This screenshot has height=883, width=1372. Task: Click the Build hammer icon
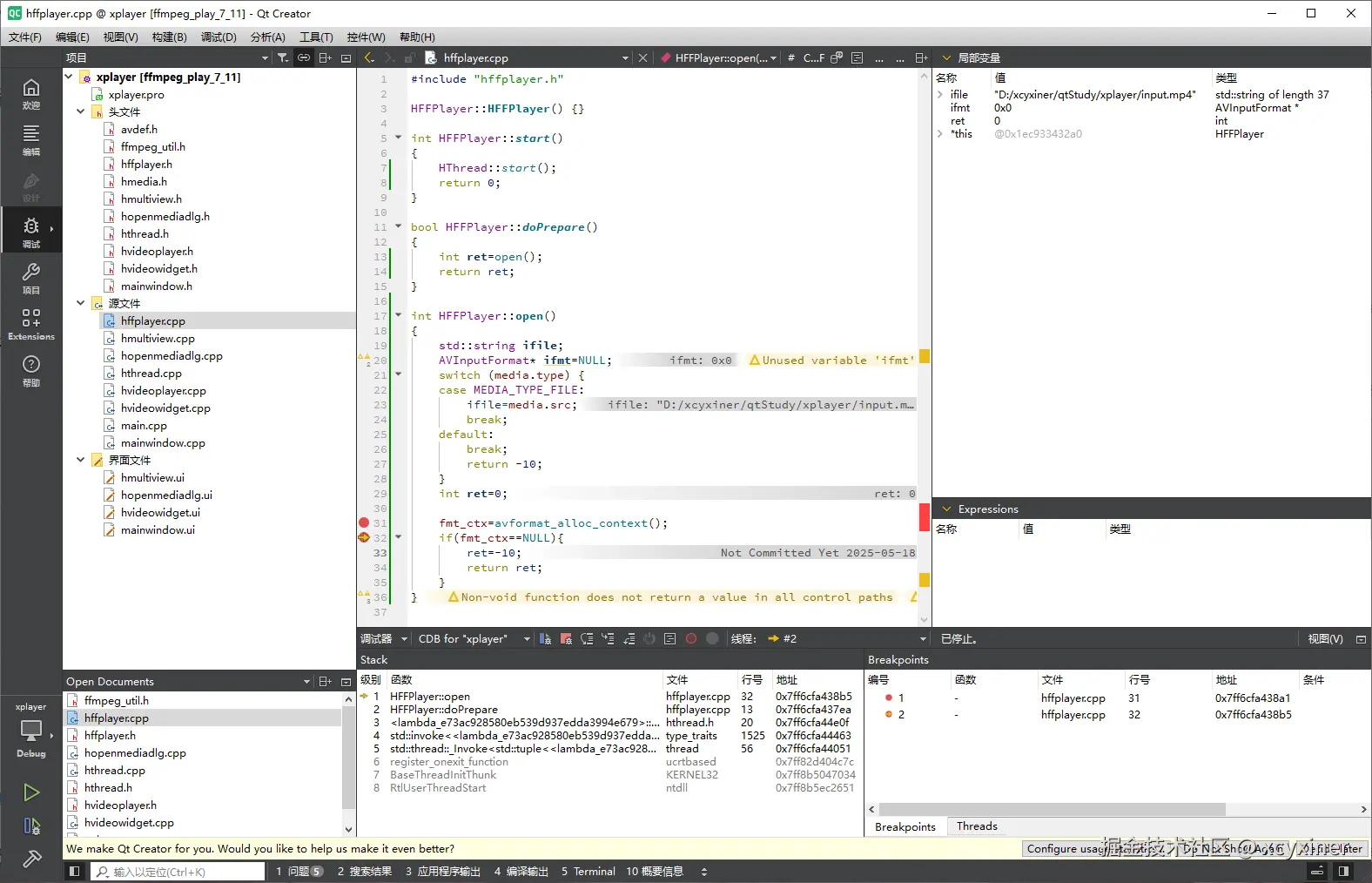(31, 859)
